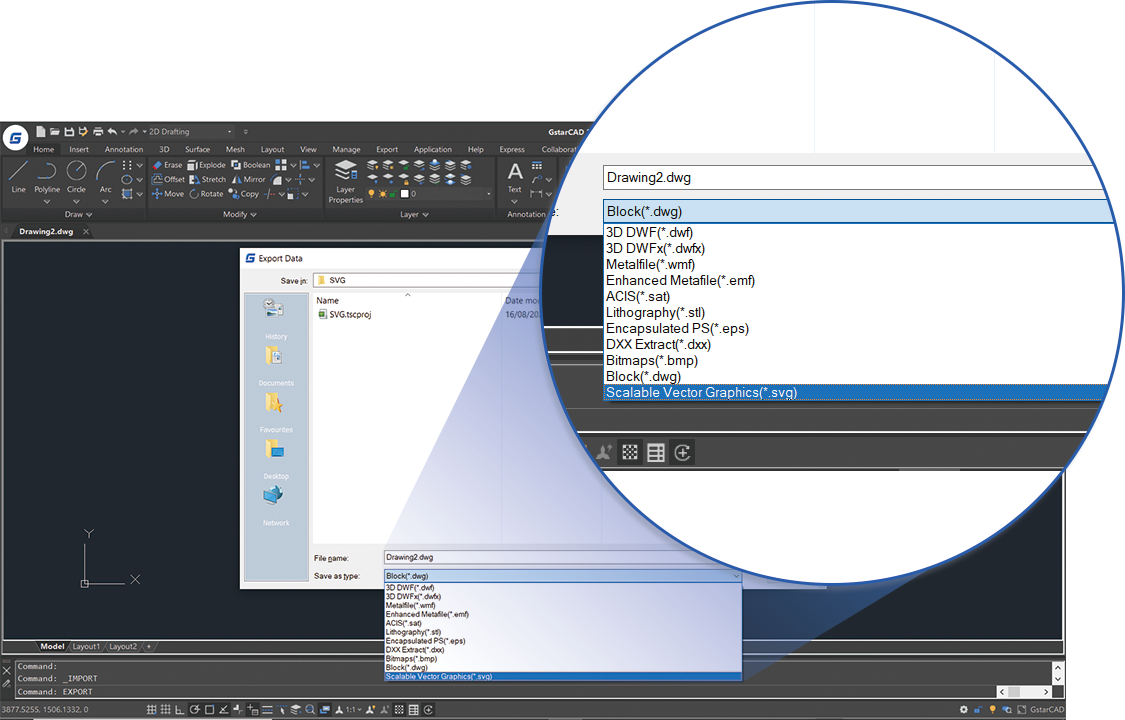The width and height of the screenshot is (1125, 720).
Task: Click the command line horizontal scrollbar thumb
Action: tap(1014, 692)
